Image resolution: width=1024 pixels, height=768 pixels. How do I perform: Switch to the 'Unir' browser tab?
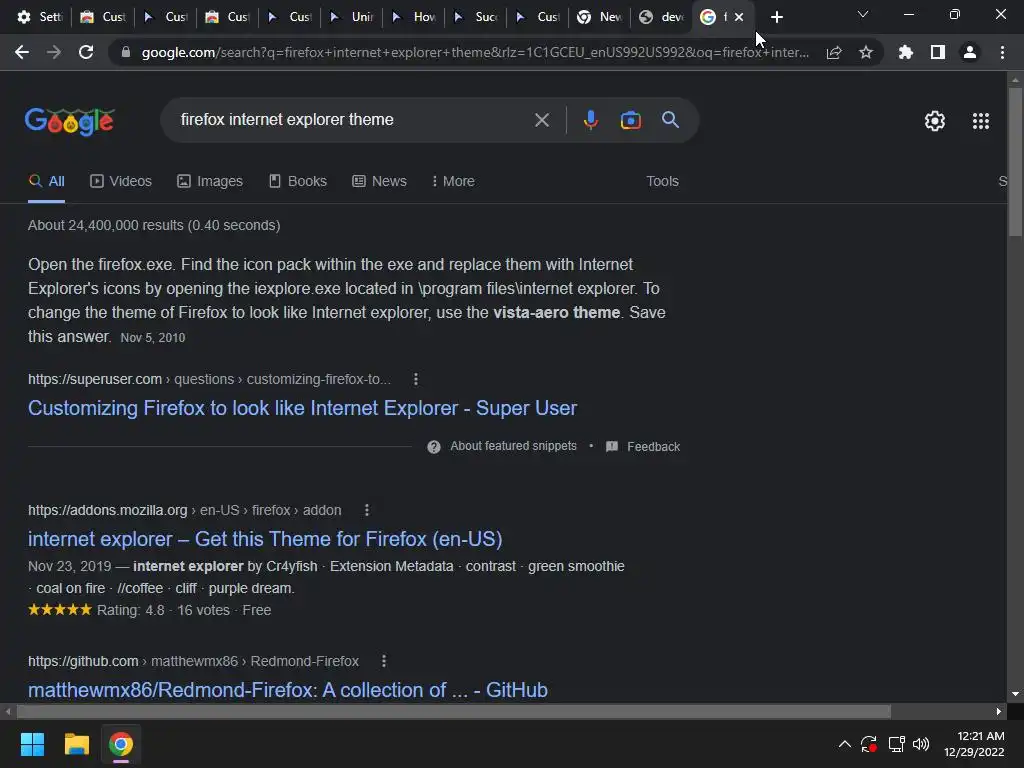[352, 17]
